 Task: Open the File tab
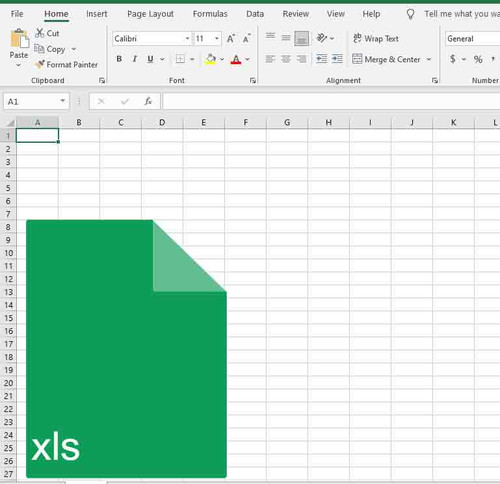(17, 14)
